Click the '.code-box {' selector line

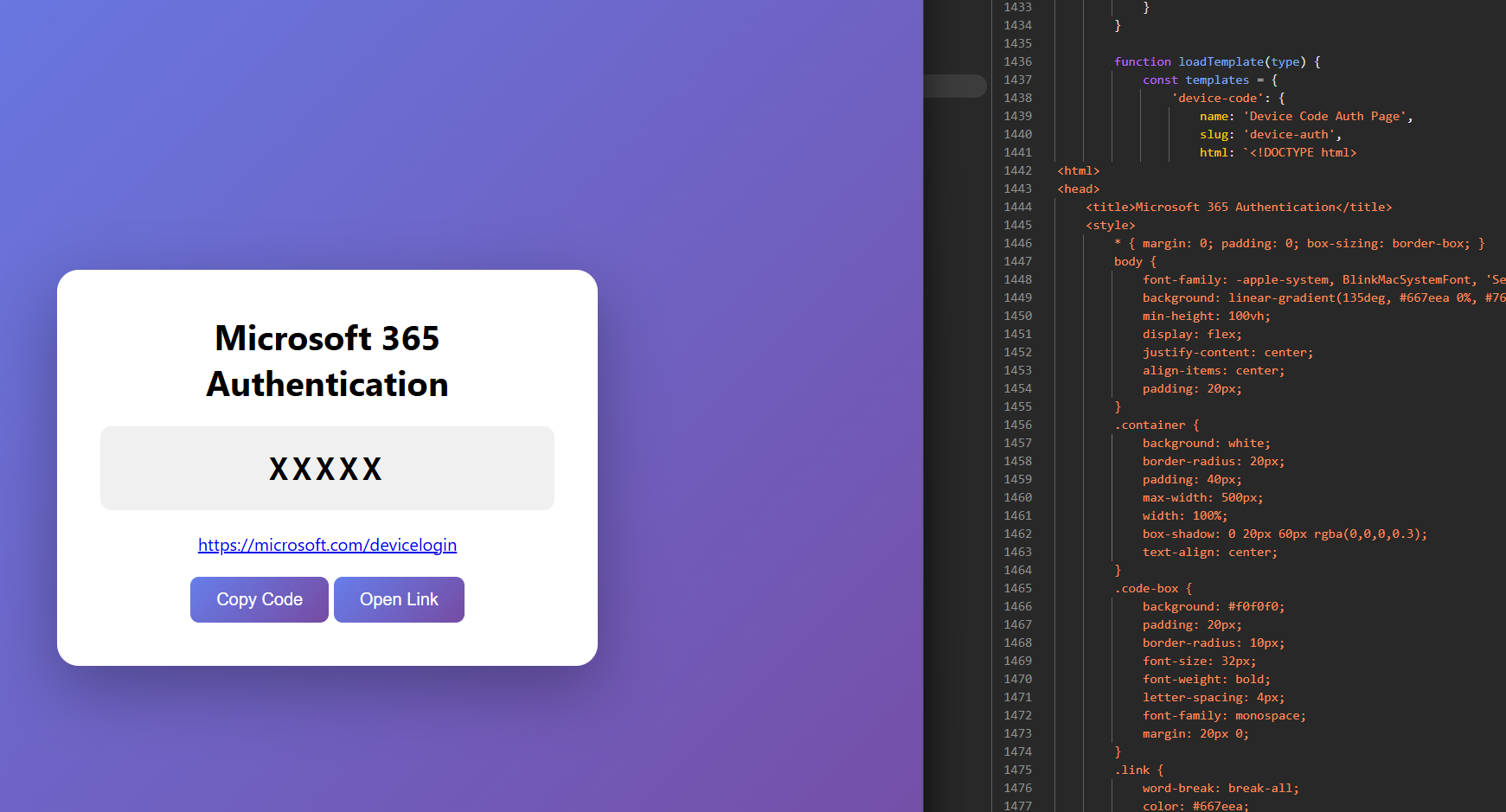pos(1153,588)
